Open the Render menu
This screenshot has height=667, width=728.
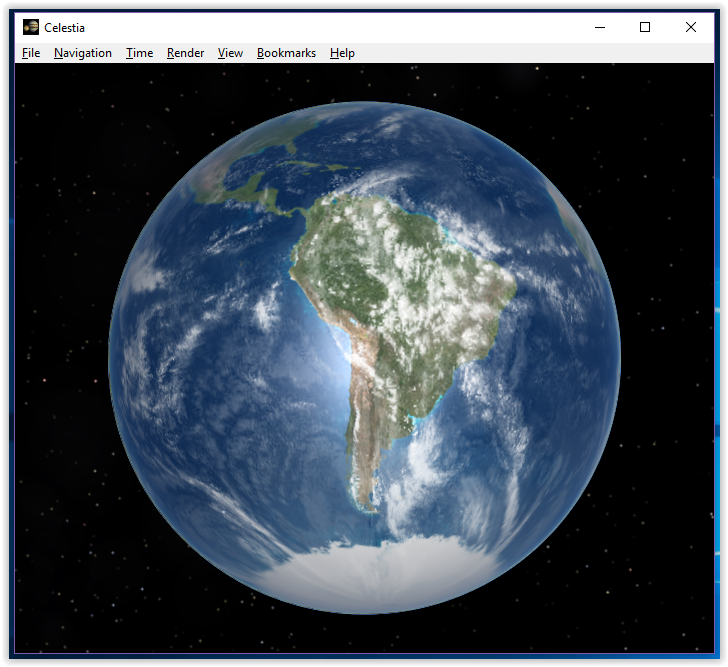[x=185, y=53]
